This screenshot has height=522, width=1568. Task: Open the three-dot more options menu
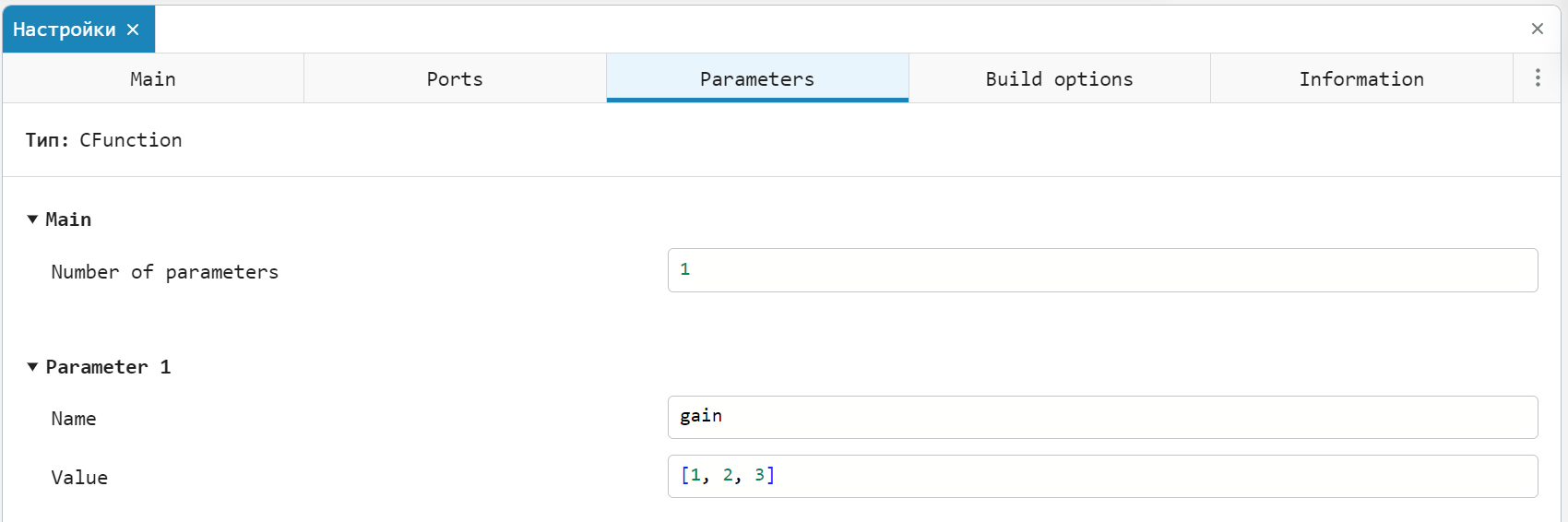1537,78
